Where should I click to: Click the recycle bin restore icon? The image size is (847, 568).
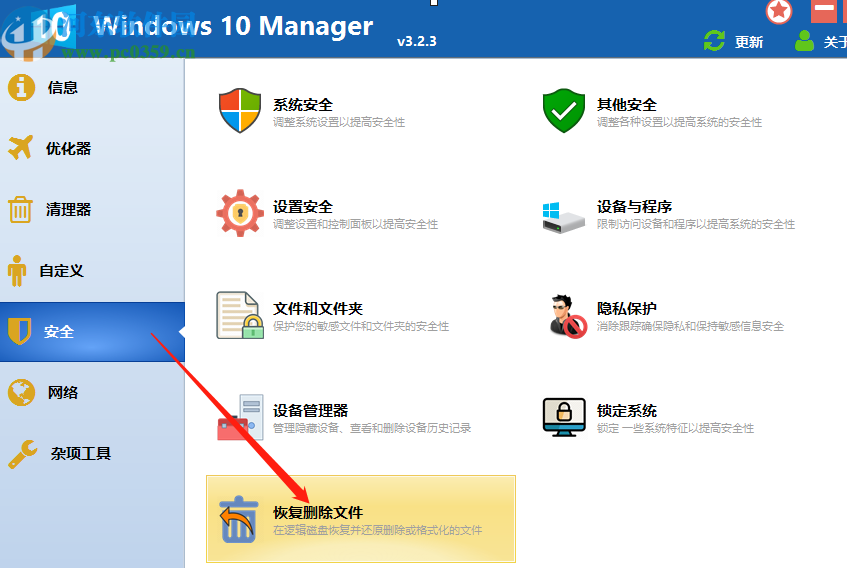[238, 519]
